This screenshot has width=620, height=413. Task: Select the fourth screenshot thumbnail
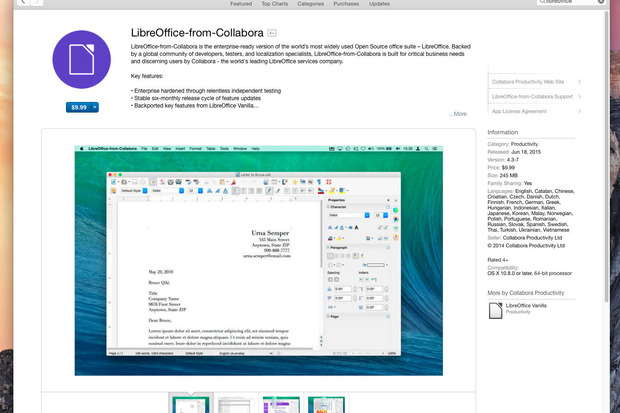326,404
